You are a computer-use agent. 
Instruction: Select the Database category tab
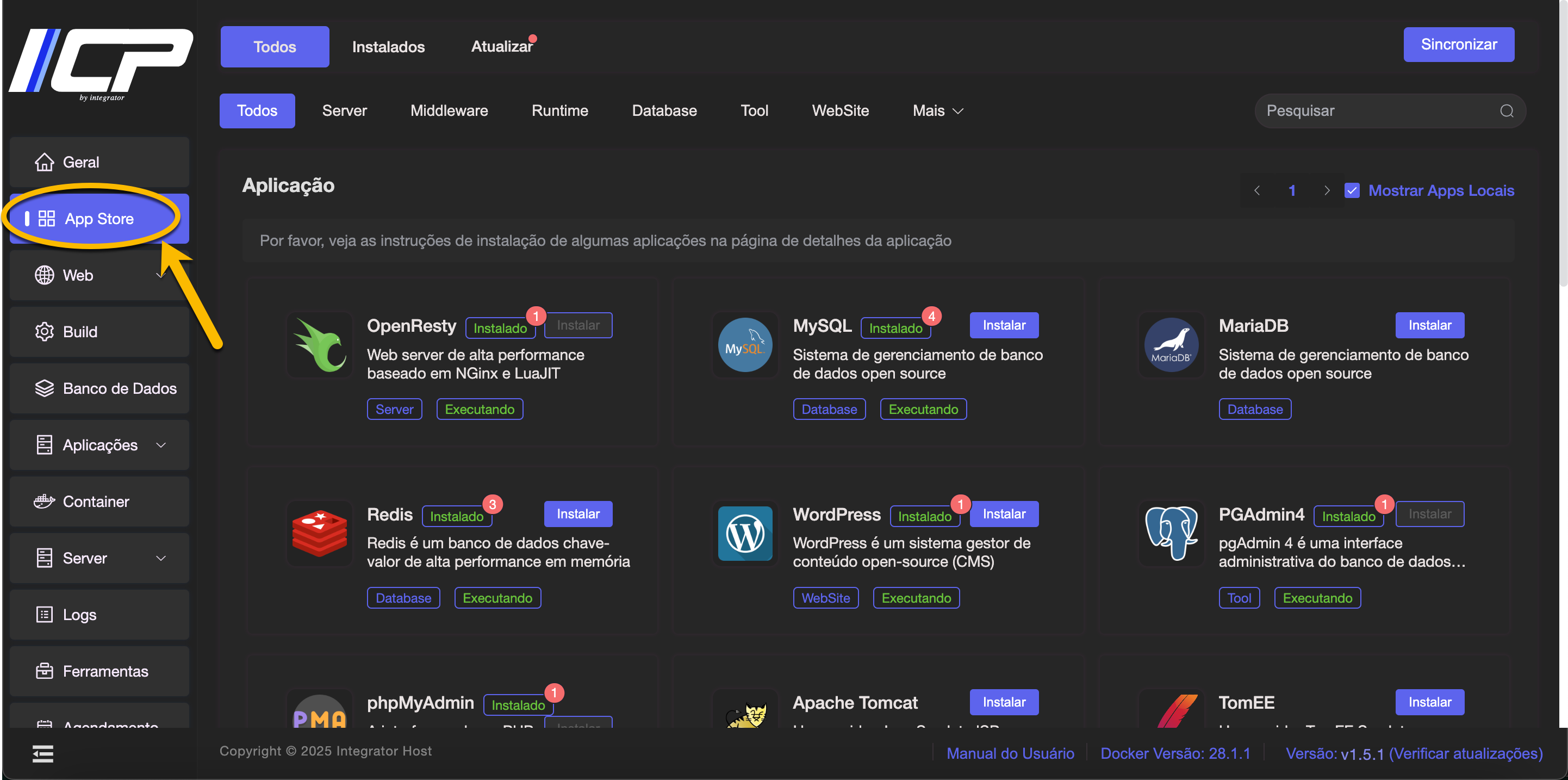tap(664, 111)
